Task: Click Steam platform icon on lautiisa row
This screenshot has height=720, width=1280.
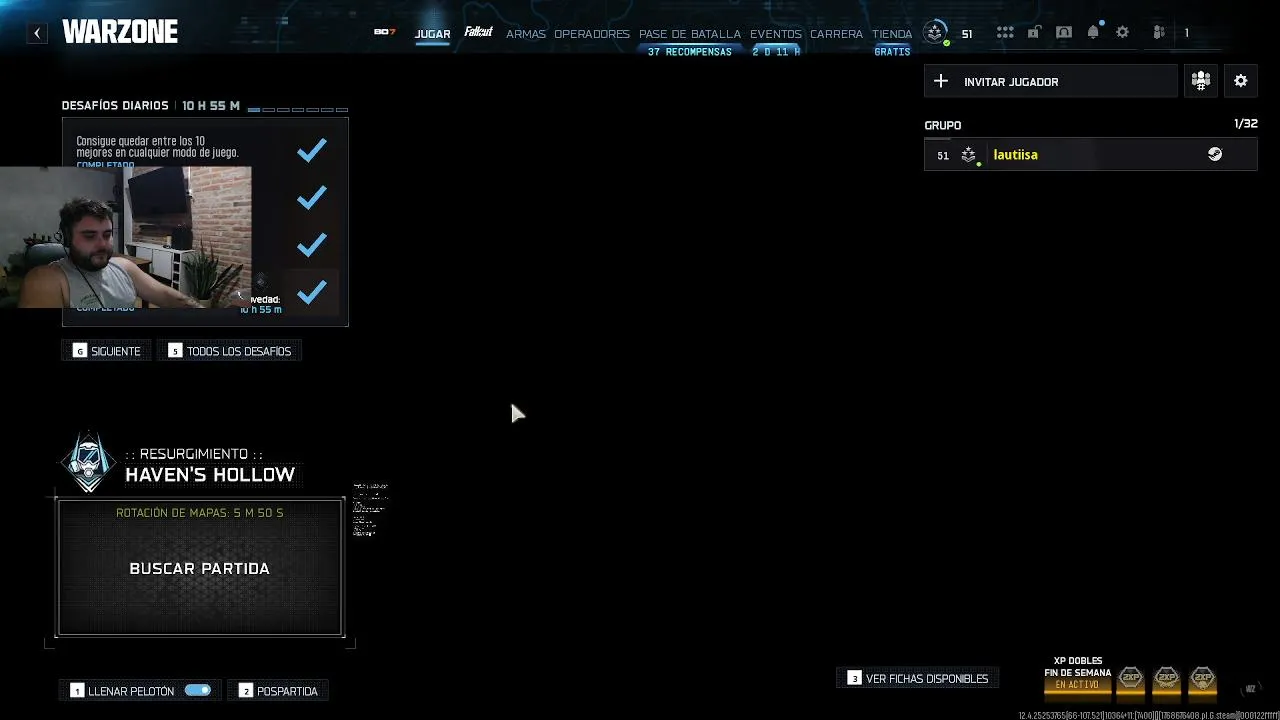Action: [1215, 154]
